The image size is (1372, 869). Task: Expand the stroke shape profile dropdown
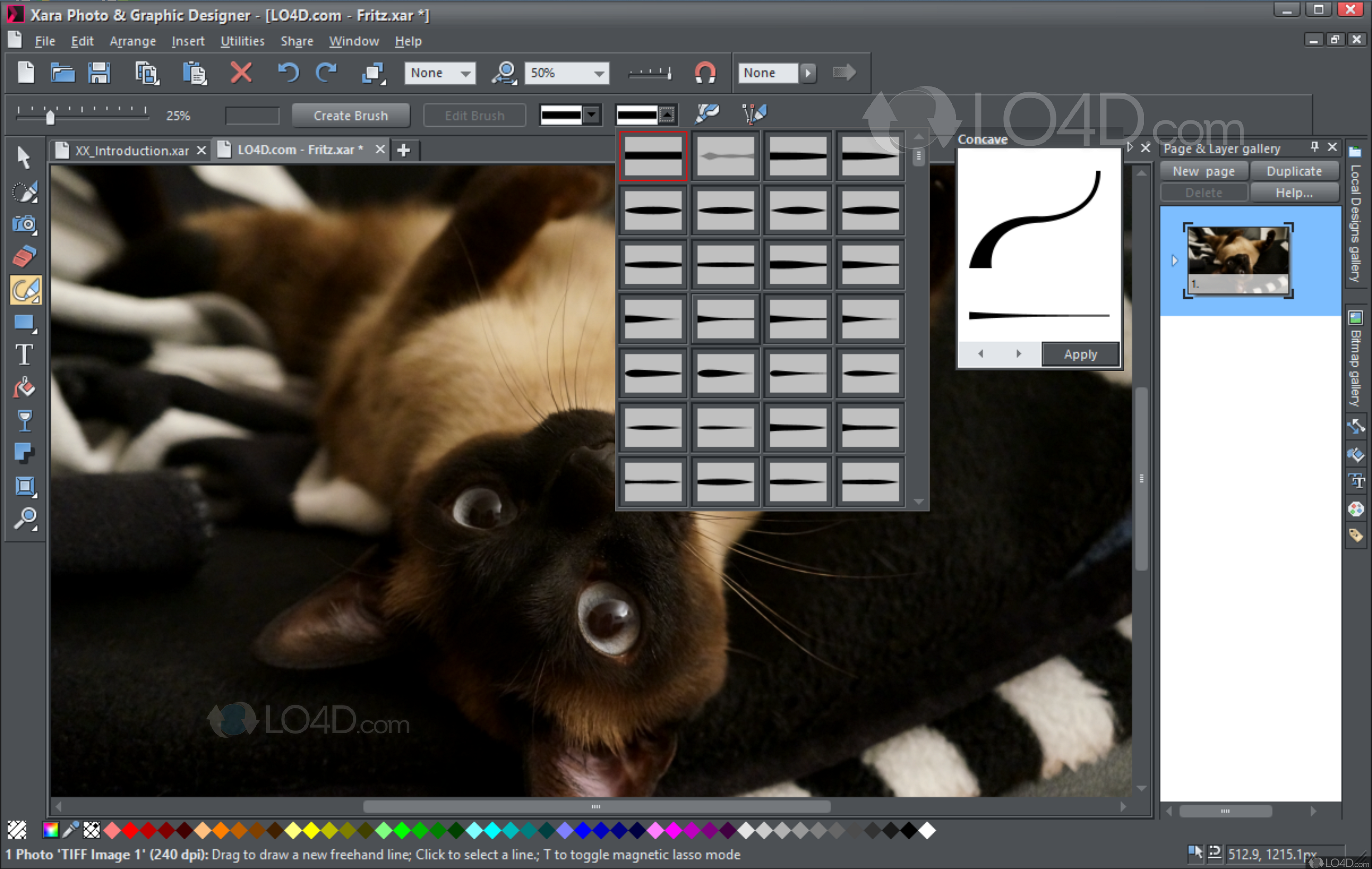pos(667,115)
